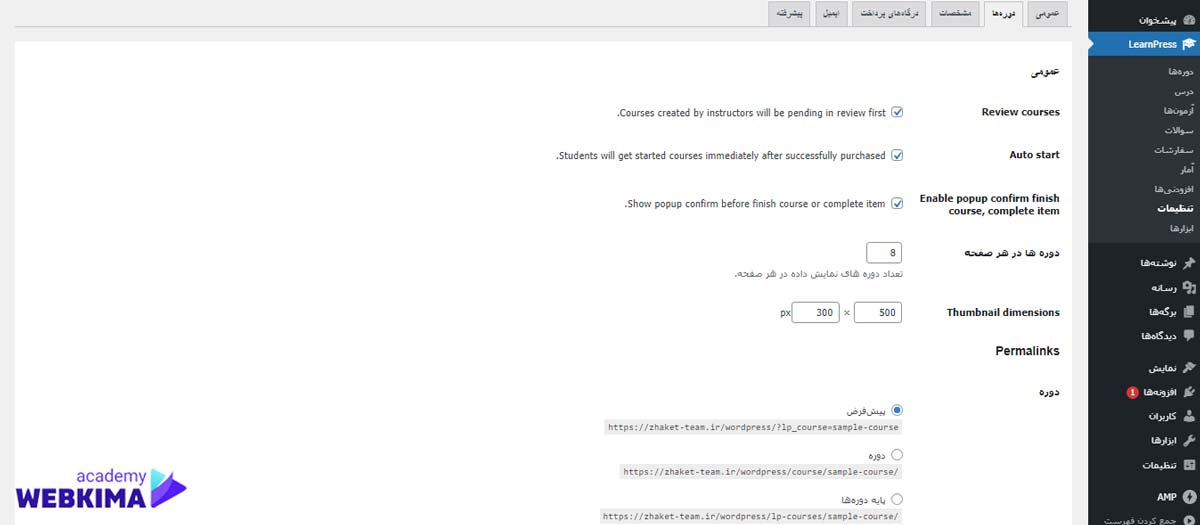Open the پیشرفته advanced tab
The image size is (1200, 525).
[789, 14]
